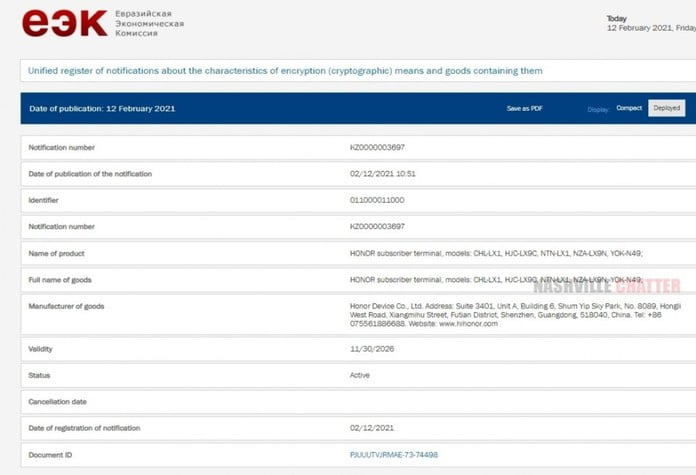696x475 pixels.
Task: Click the Date of registration value 02/12/2021
Action: point(369,428)
